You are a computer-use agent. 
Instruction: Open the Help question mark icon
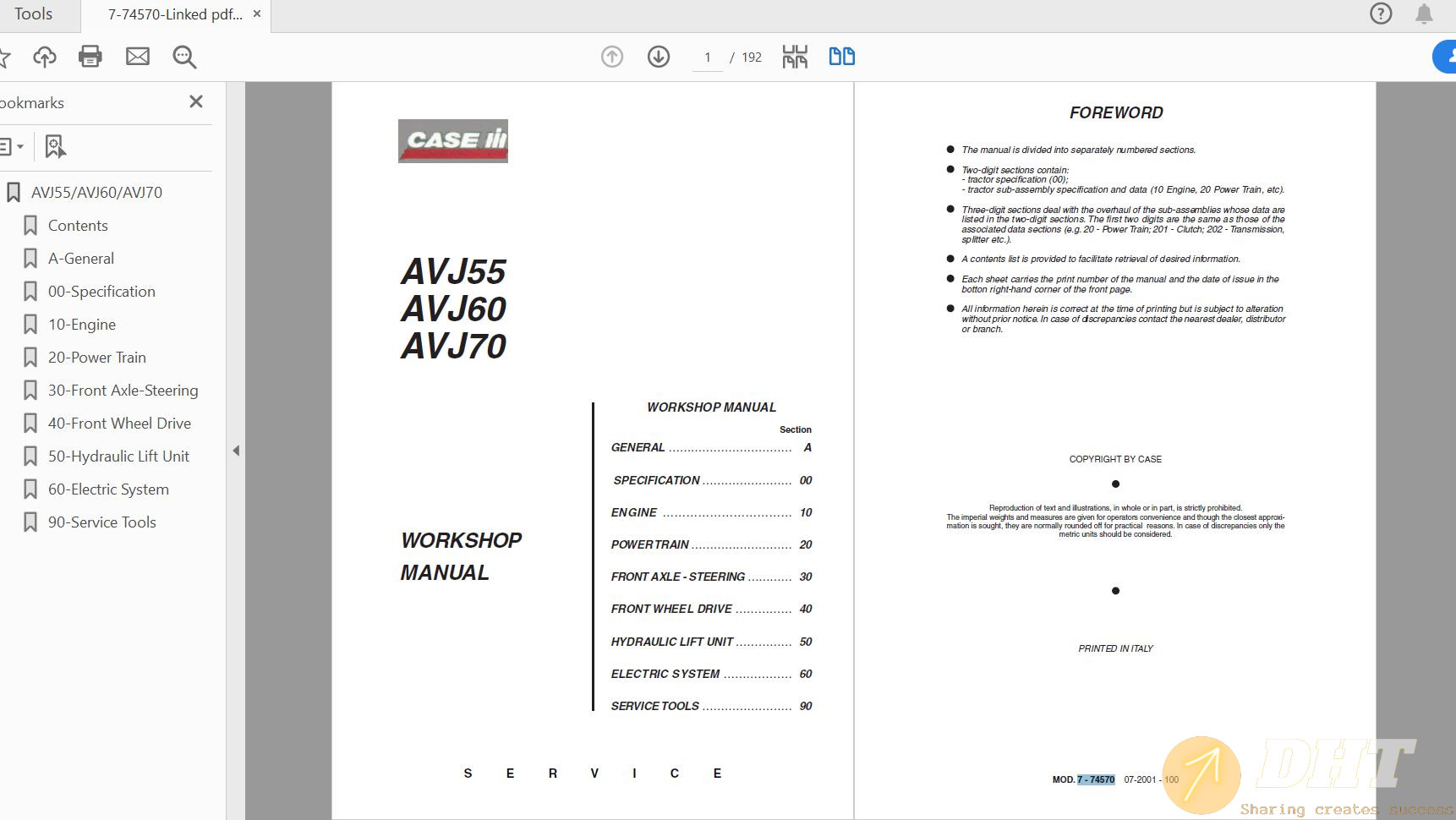coord(1381,14)
